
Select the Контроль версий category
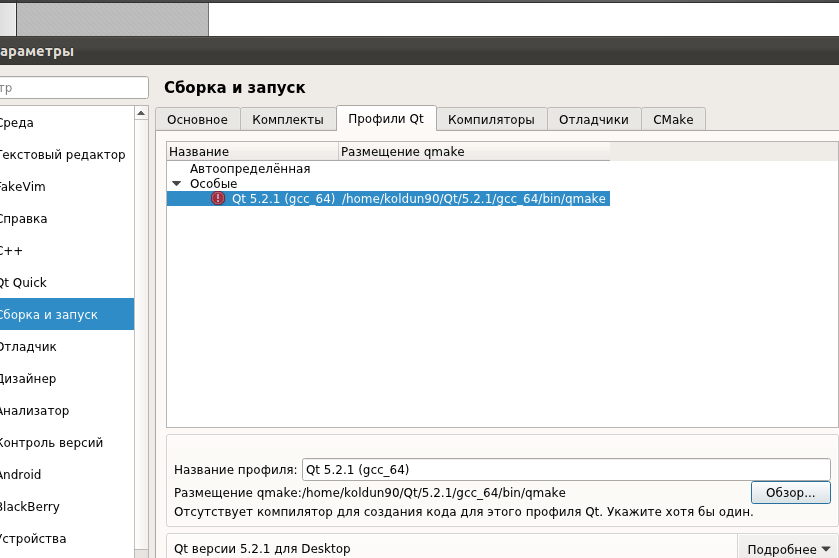(66, 442)
